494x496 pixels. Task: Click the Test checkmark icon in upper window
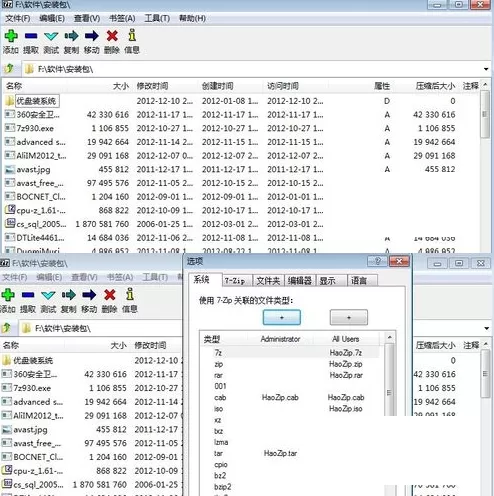51,36
